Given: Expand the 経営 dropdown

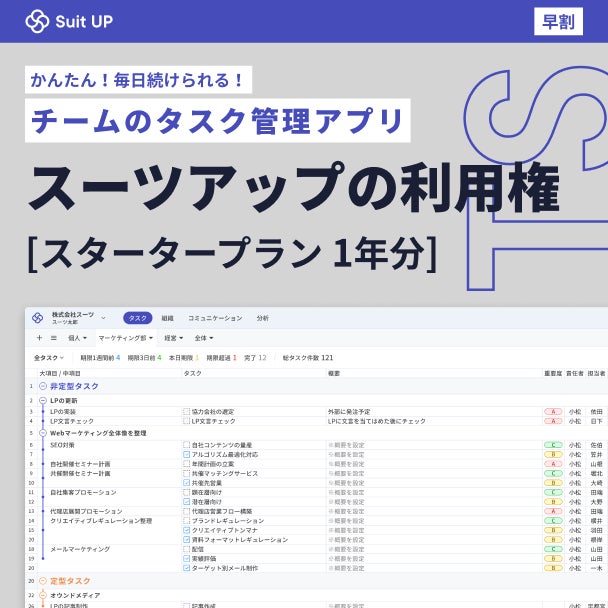Looking at the screenshot, I should point(173,338).
